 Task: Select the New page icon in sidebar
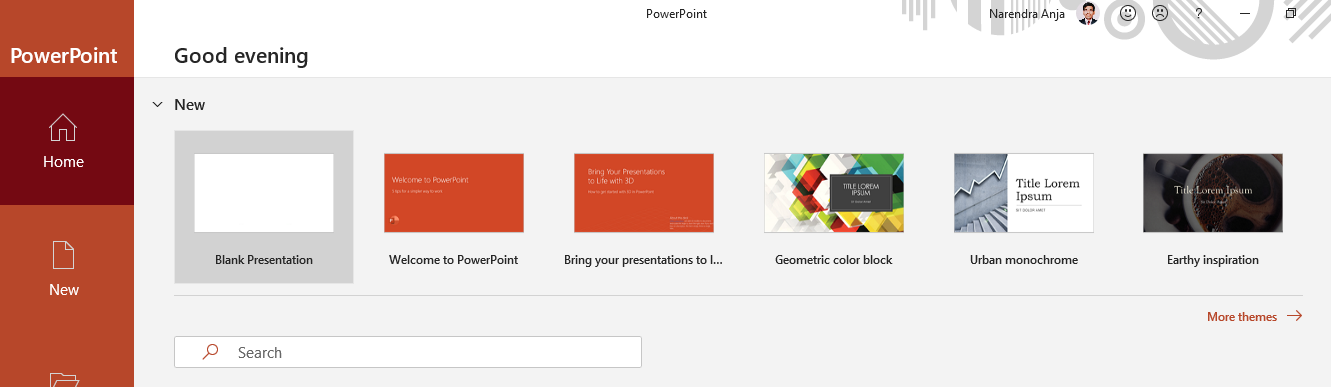(64, 255)
